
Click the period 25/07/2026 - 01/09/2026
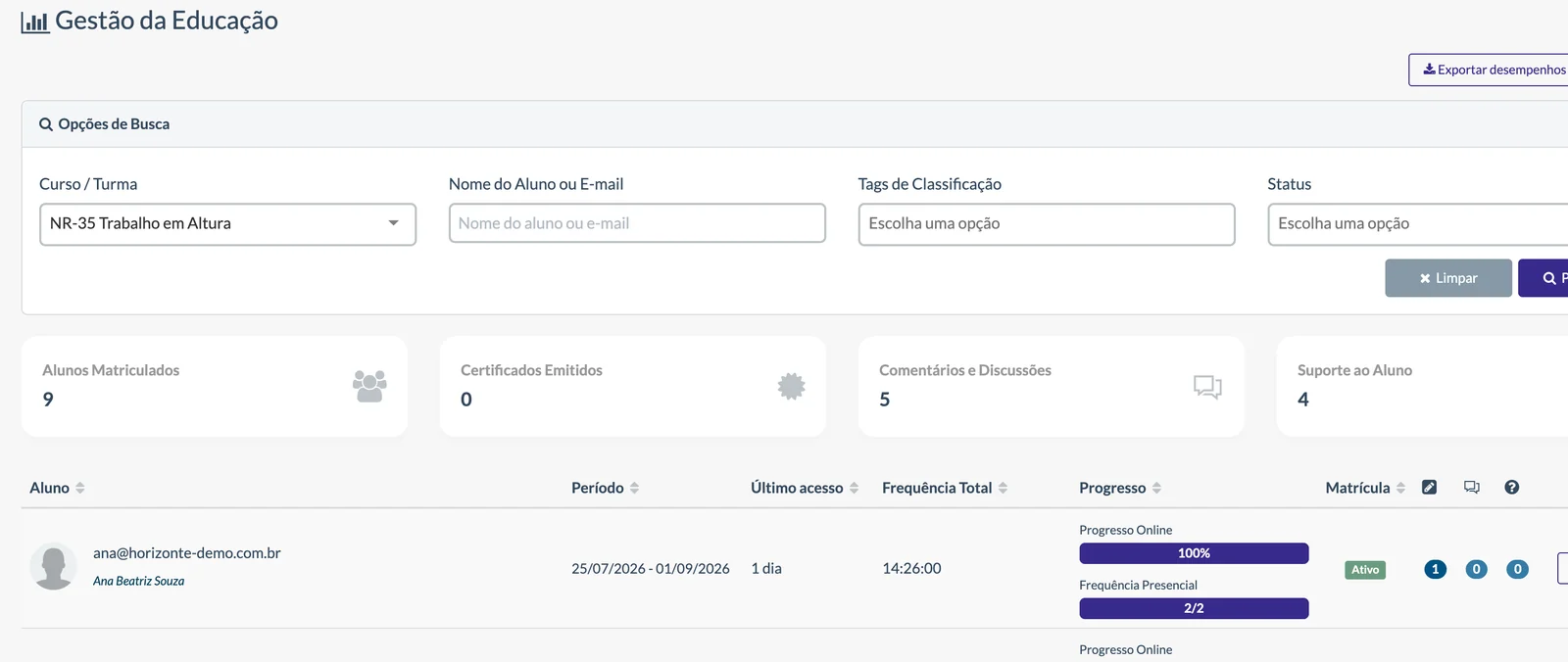tap(651, 568)
